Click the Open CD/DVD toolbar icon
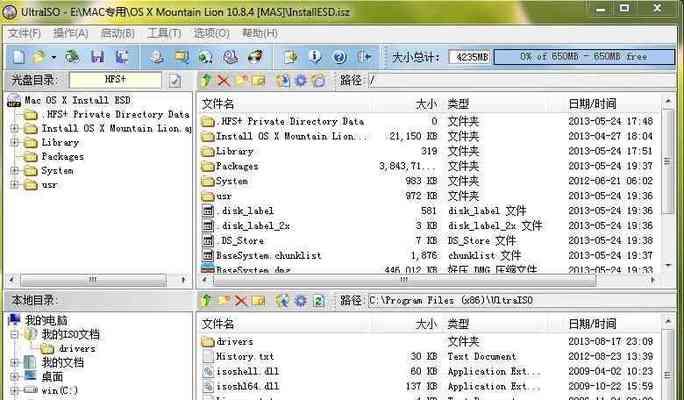Viewport: 684px width, 400px height. (72, 57)
